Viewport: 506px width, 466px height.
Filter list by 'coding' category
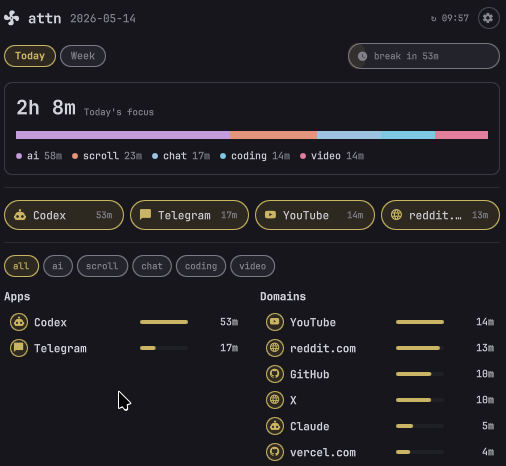201,266
